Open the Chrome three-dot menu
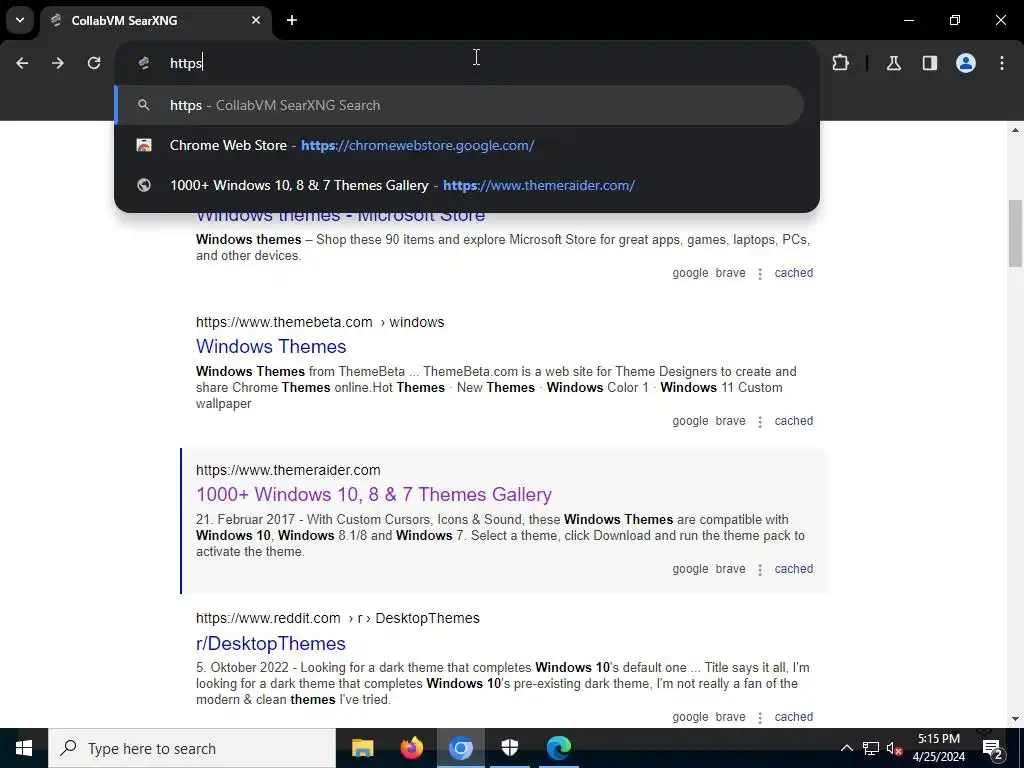This screenshot has width=1024, height=768. point(1002,63)
